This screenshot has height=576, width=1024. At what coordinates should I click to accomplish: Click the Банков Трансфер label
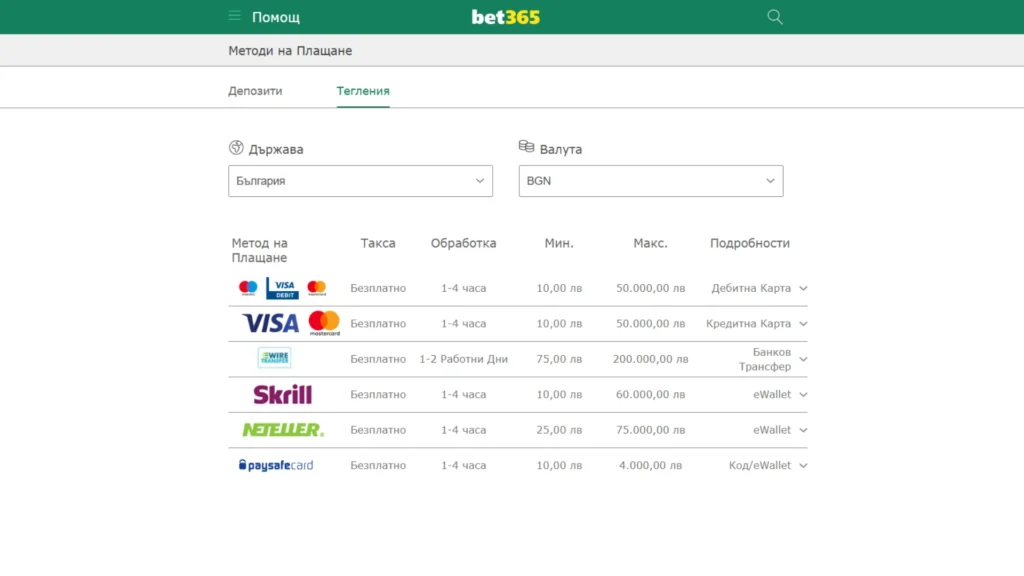pos(765,359)
